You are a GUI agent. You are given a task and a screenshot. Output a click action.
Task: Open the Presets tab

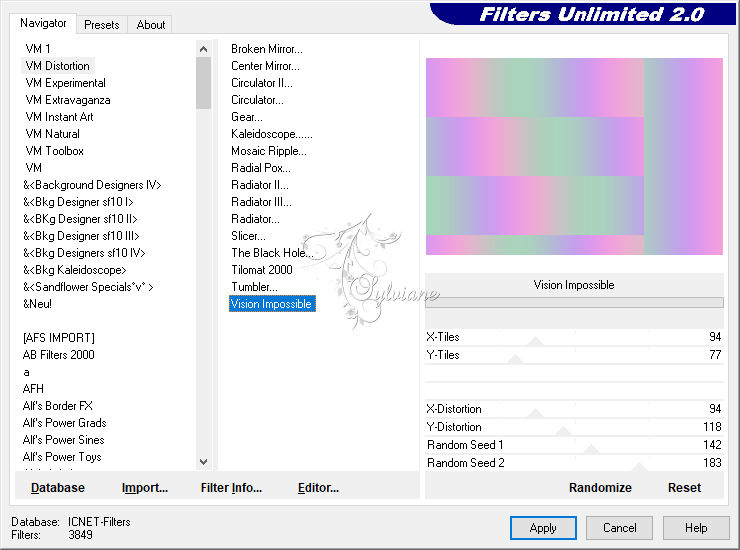coord(101,25)
